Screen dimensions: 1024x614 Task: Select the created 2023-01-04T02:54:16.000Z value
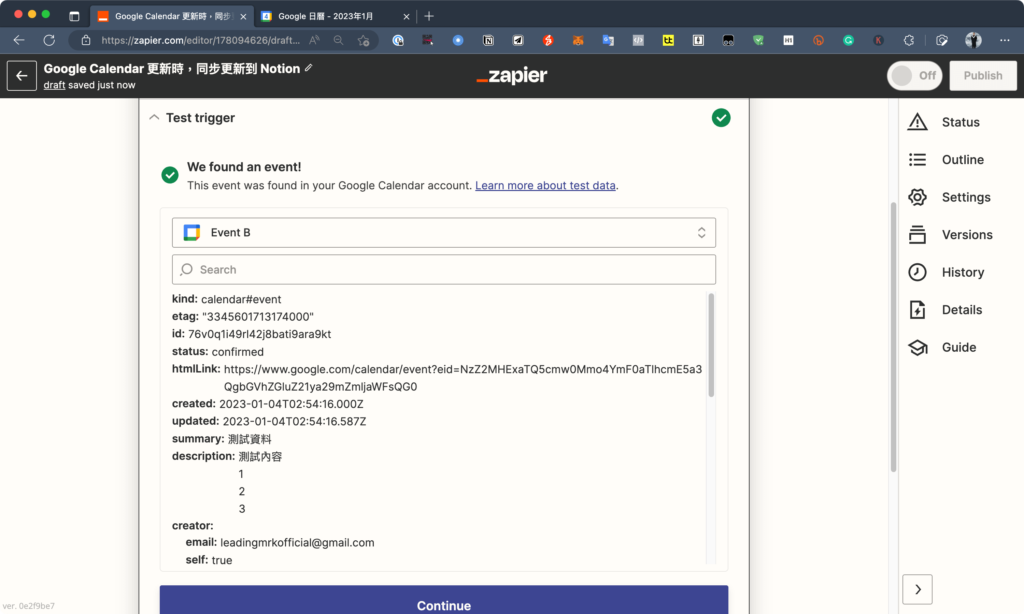coord(291,404)
